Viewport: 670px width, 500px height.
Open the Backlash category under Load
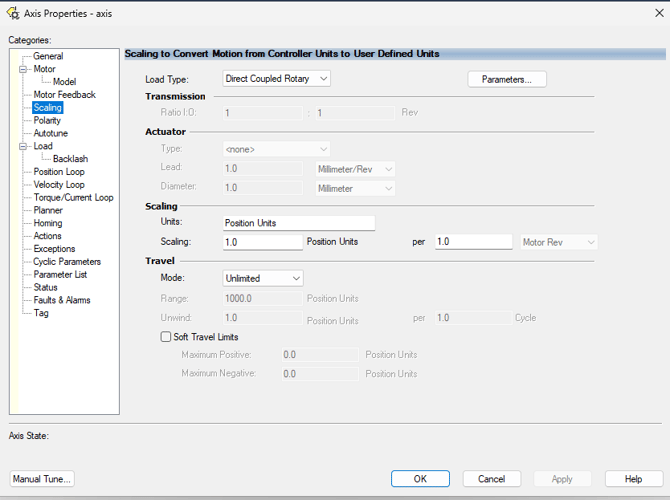click(x=70, y=159)
